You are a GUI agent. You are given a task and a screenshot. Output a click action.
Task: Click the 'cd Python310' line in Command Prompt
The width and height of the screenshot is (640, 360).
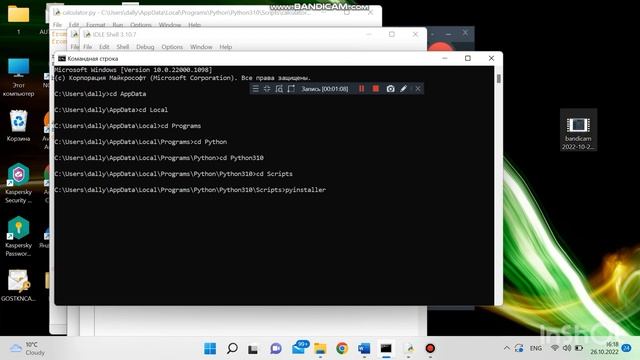[x=159, y=158]
